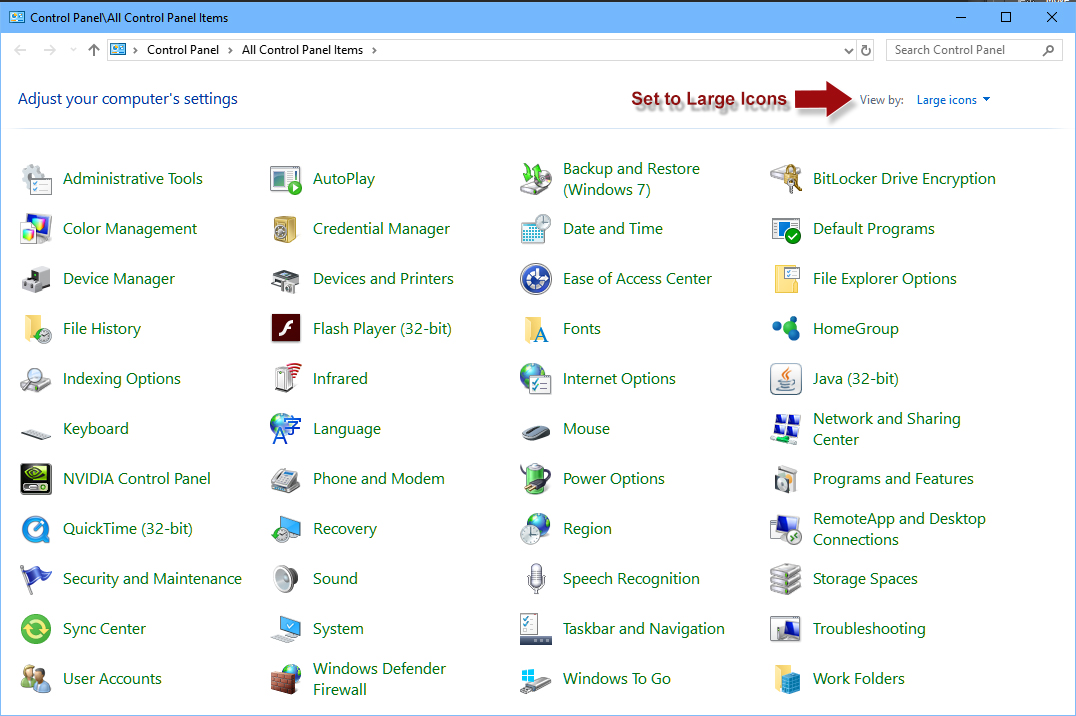Image resolution: width=1076 pixels, height=716 pixels.
Task: Open the Keyboard link
Action: [95, 429]
